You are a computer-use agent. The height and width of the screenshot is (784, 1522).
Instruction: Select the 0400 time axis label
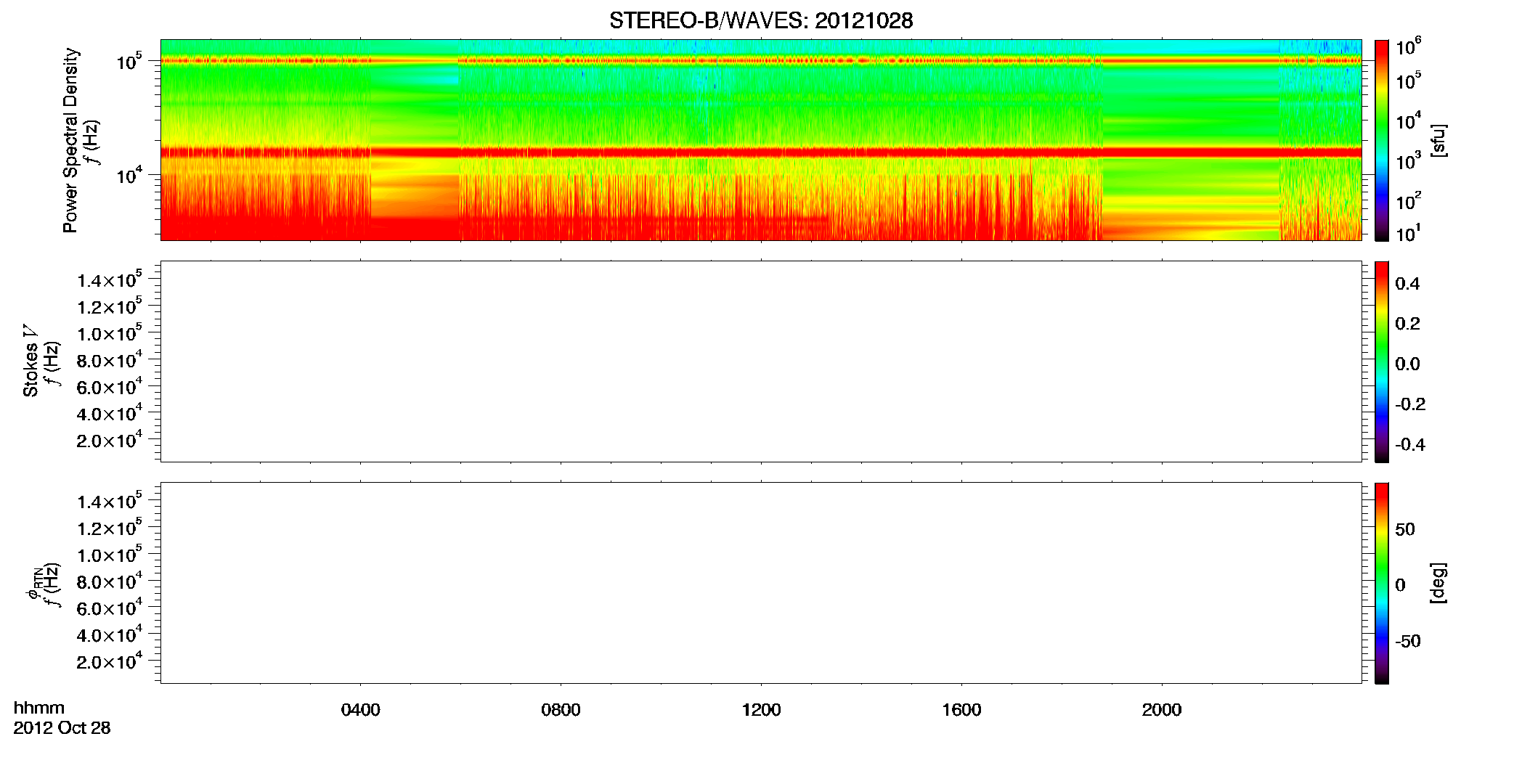pyautogui.click(x=361, y=710)
